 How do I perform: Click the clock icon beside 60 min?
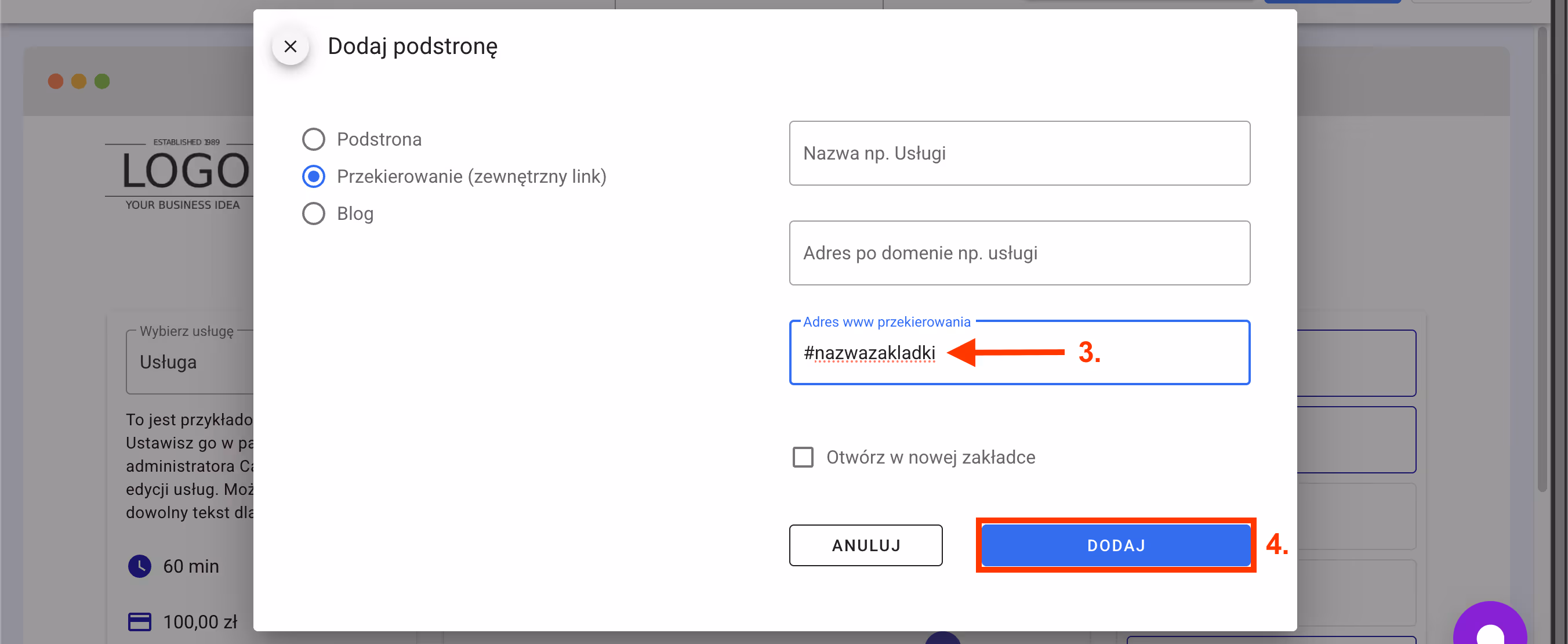pos(139,566)
